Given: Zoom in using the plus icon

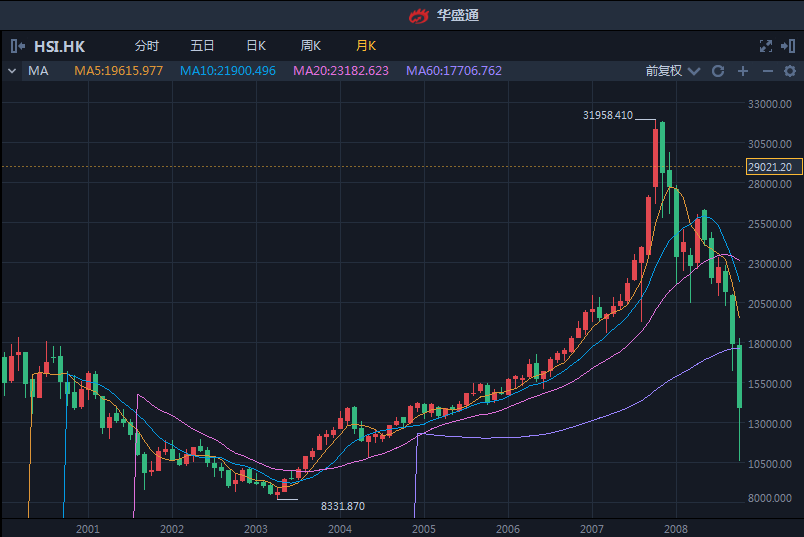Looking at the screenshot, I should pos(743,71).
